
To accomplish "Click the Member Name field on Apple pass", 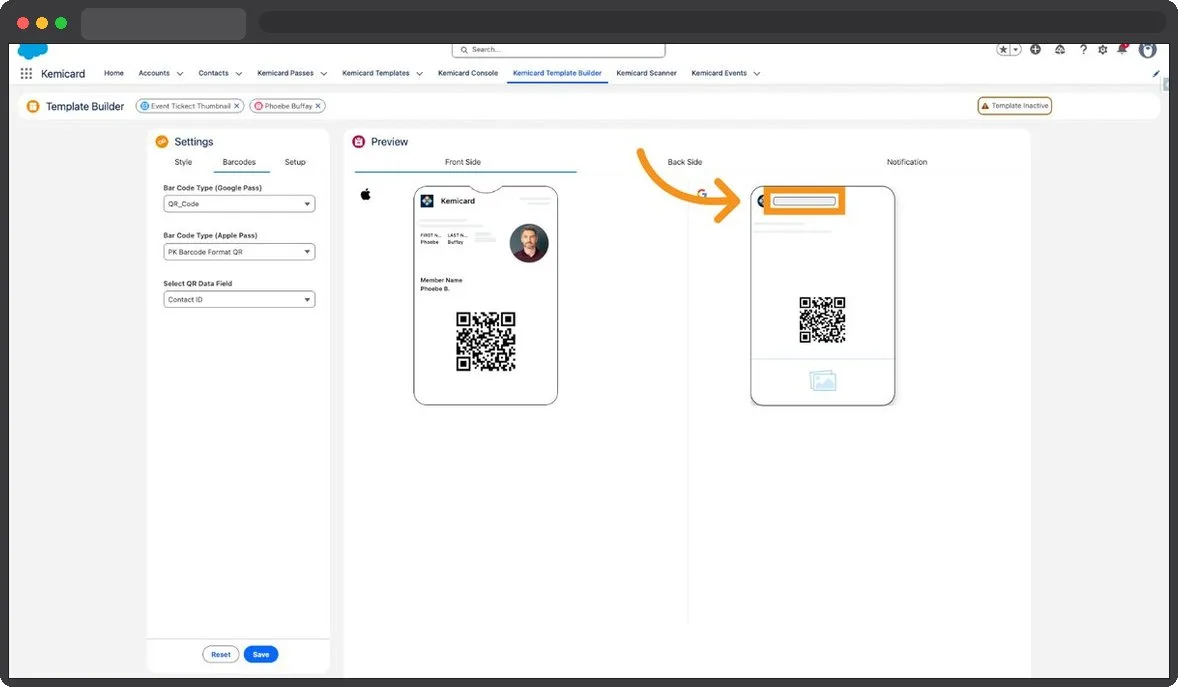I will tap(442, 284).
